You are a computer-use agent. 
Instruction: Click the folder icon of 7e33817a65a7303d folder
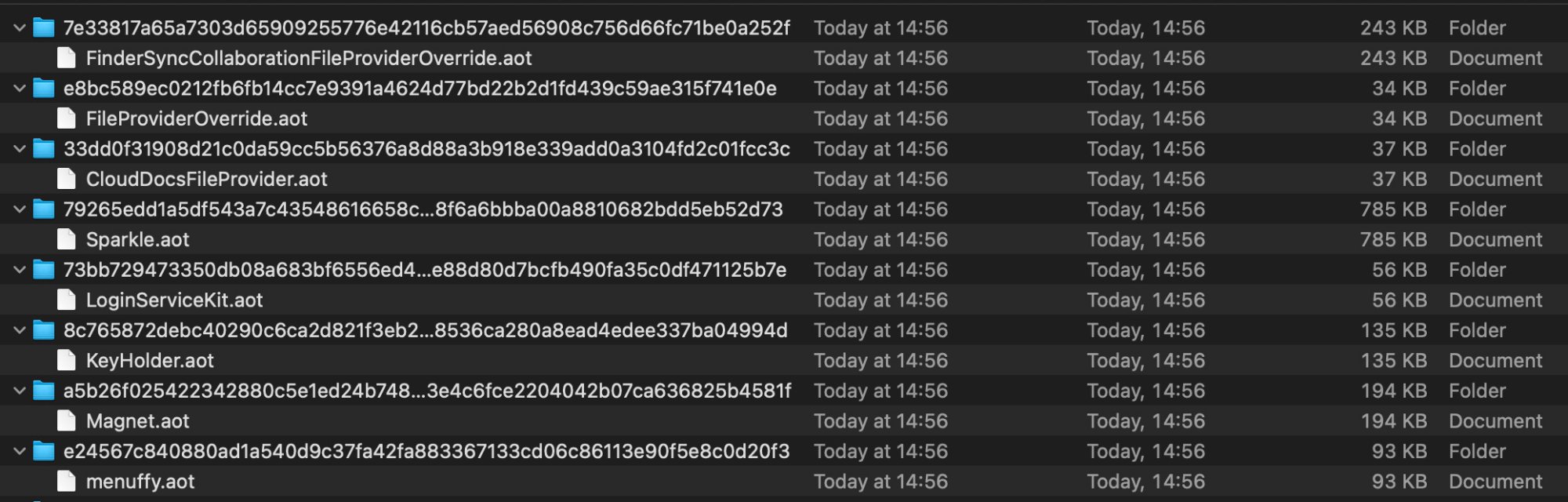click(44, 28)
